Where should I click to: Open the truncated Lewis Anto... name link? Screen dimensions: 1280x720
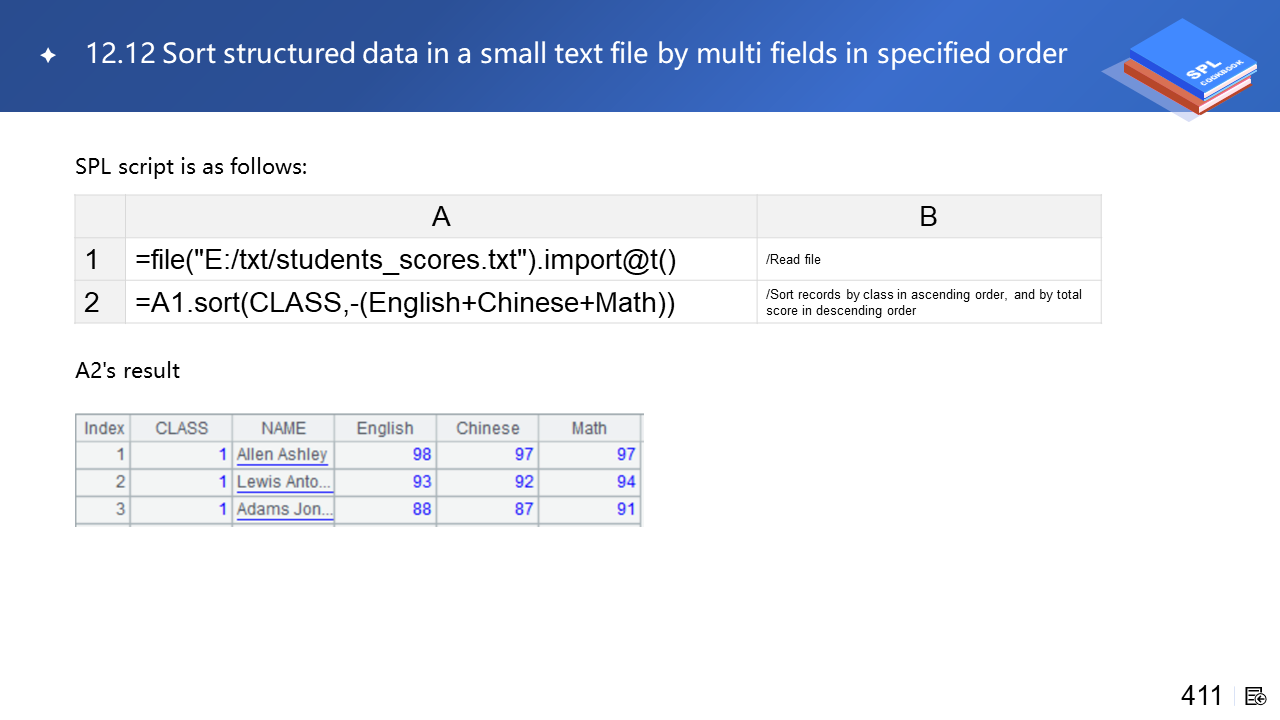(284, 482)
